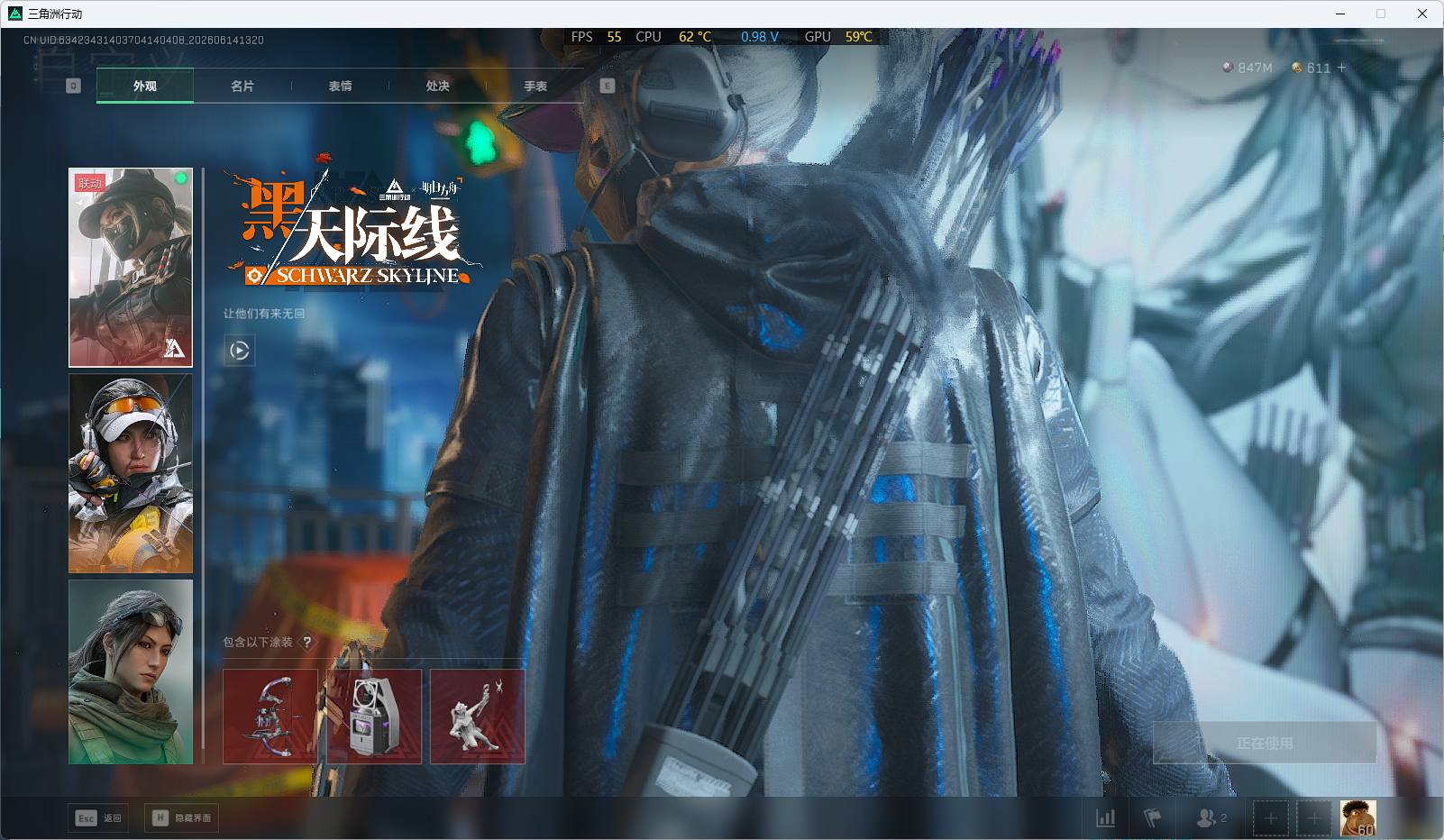This screenshot has height=840, width=1444.
Task: Click the CPU 62 °C overlay readout
Action: tap(673, 37)
